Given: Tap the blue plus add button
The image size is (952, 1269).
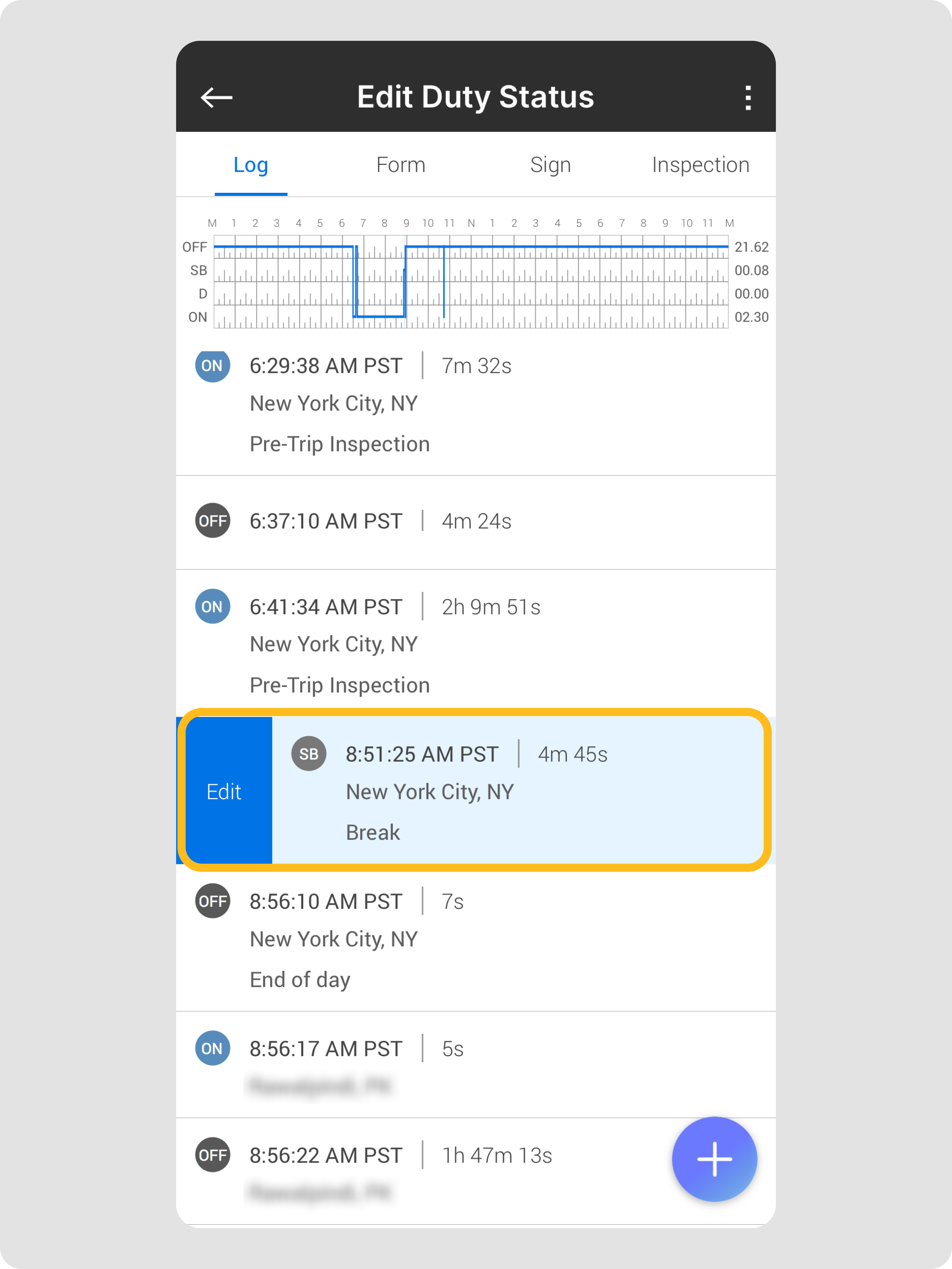Looking at the screenshot, I should pos(714,1159).
